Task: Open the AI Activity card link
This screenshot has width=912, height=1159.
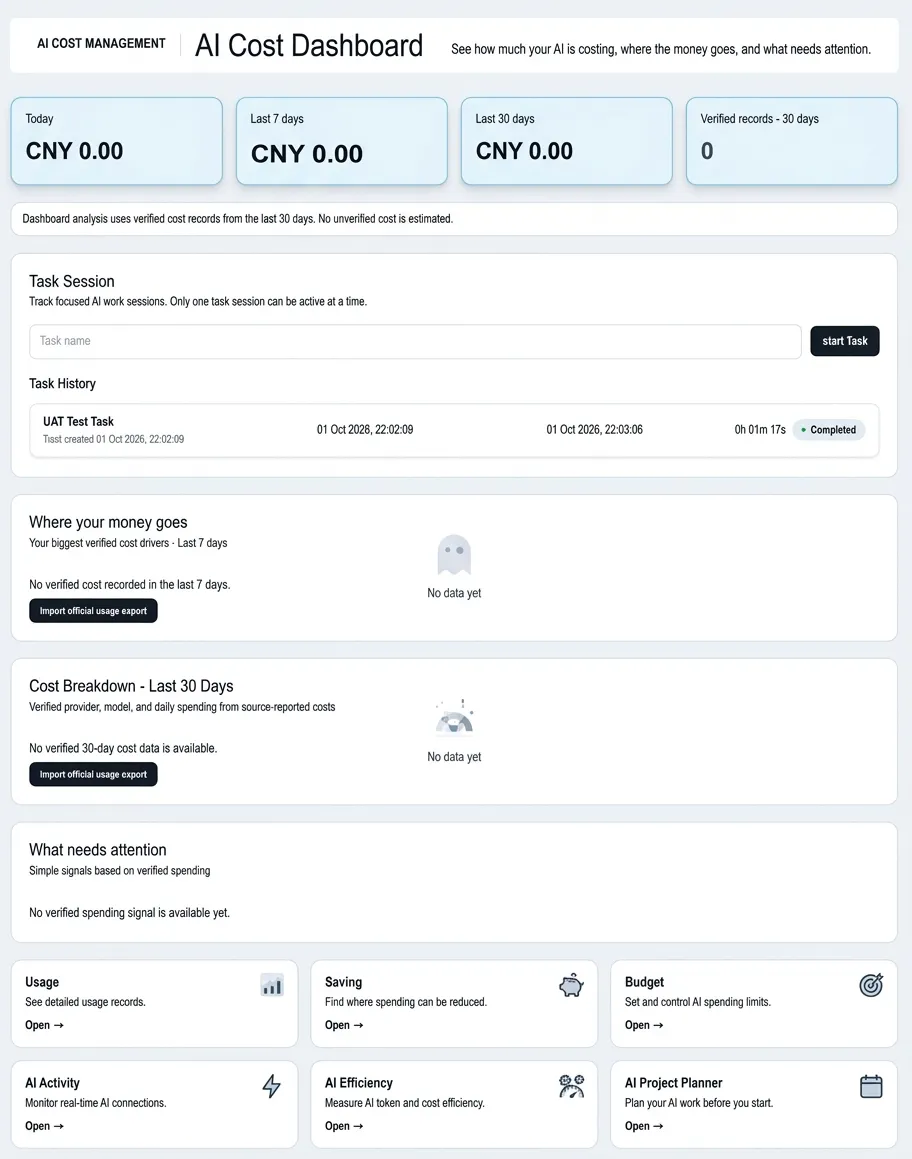Action: 44,1126
